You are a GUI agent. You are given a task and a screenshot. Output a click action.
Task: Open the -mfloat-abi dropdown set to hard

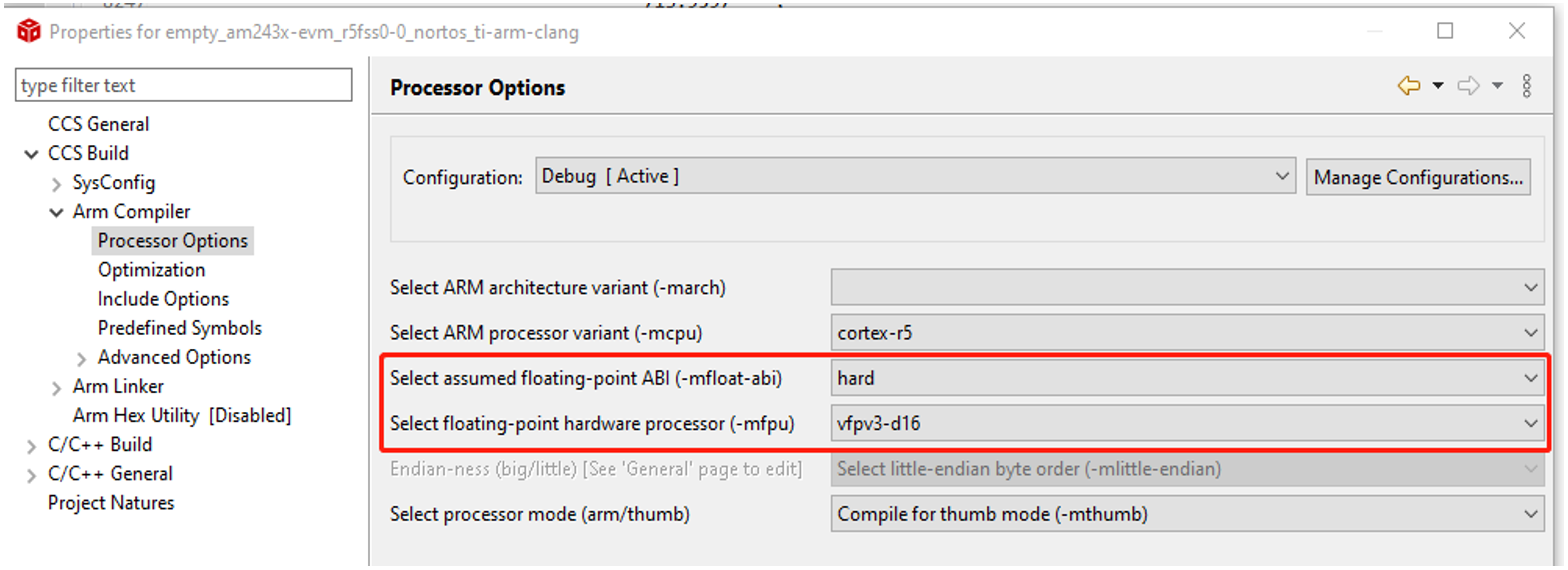[1187, 378]
